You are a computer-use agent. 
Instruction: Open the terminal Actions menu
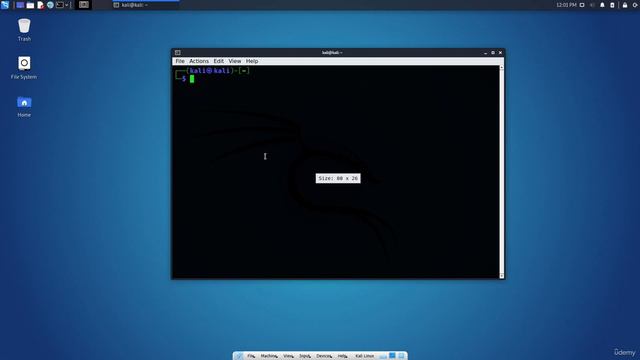click(199, 61)
